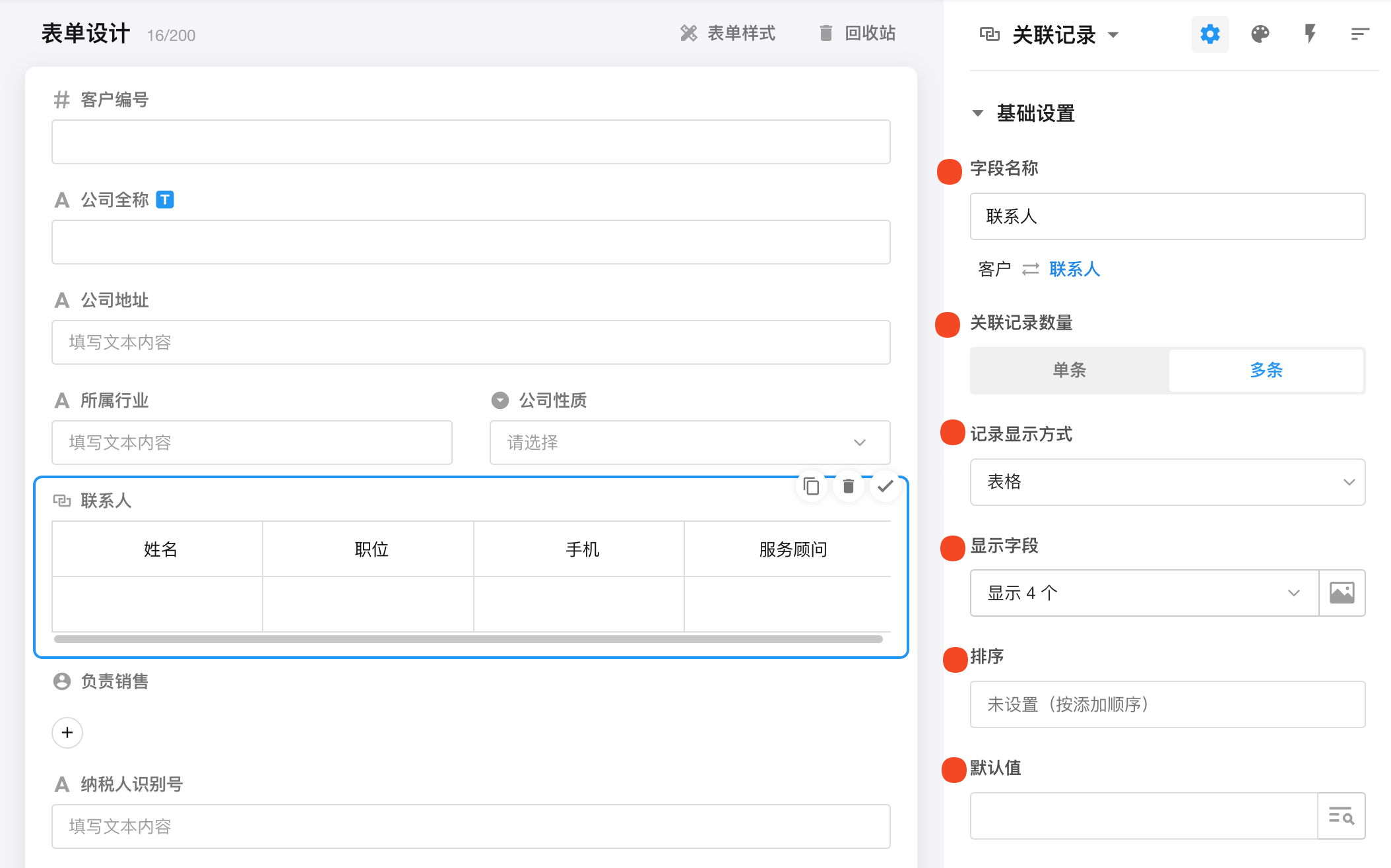This screenshot has width=1391, height=868.
Task: Open the lightning bolt events tab
Action: (1310, 34)
